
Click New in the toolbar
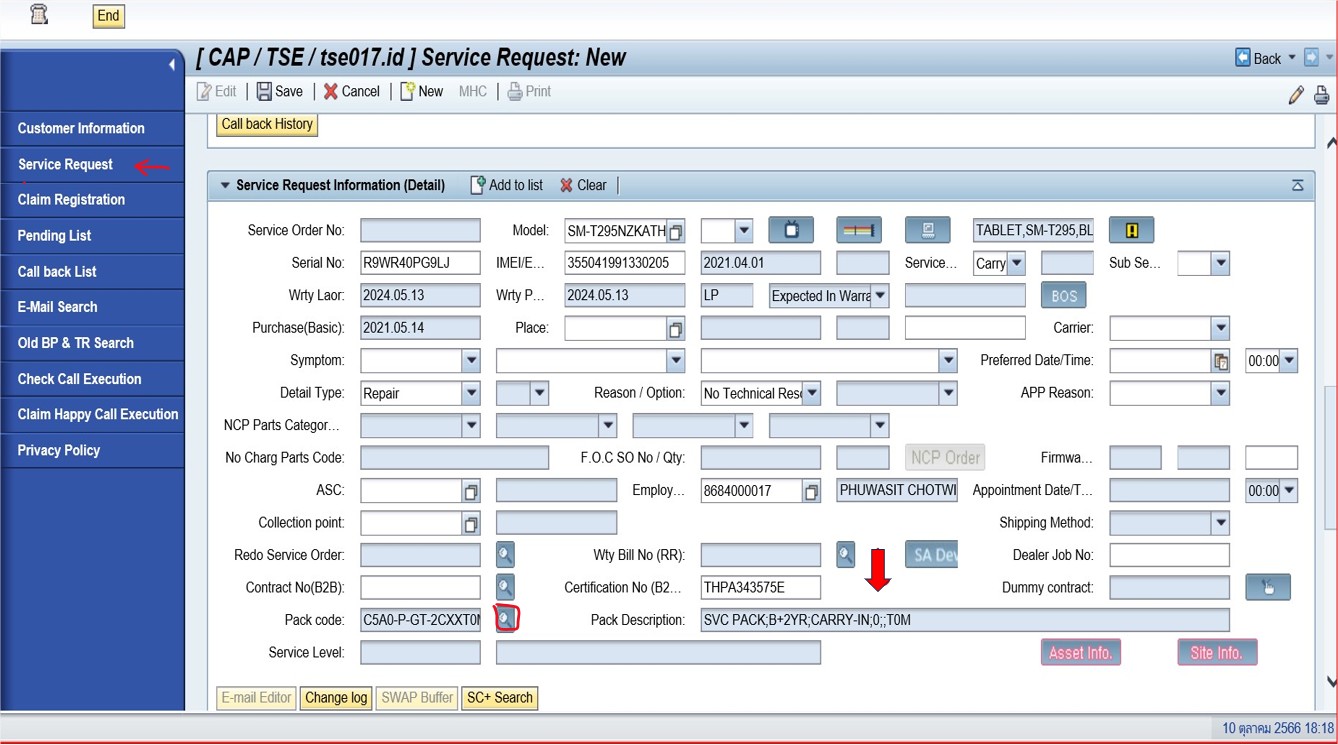pos(421,91)
